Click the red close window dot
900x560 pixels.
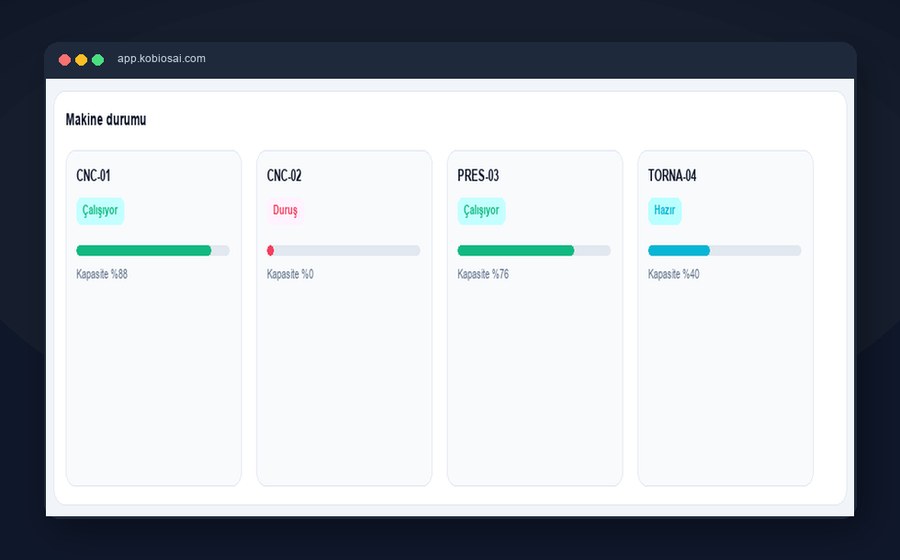click(x=65, y=60)
